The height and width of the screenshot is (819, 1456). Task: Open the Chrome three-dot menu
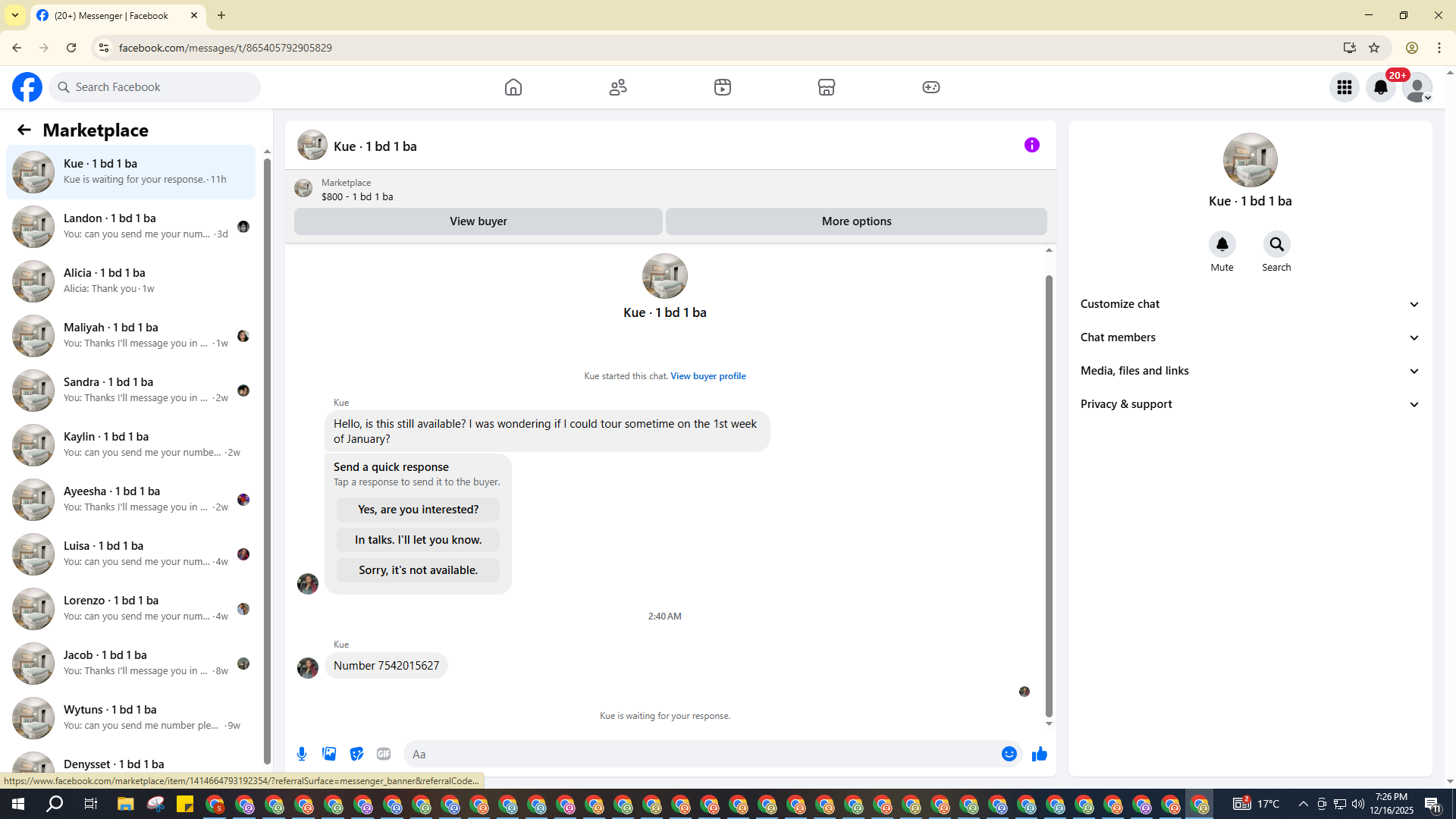[1439, 48]
